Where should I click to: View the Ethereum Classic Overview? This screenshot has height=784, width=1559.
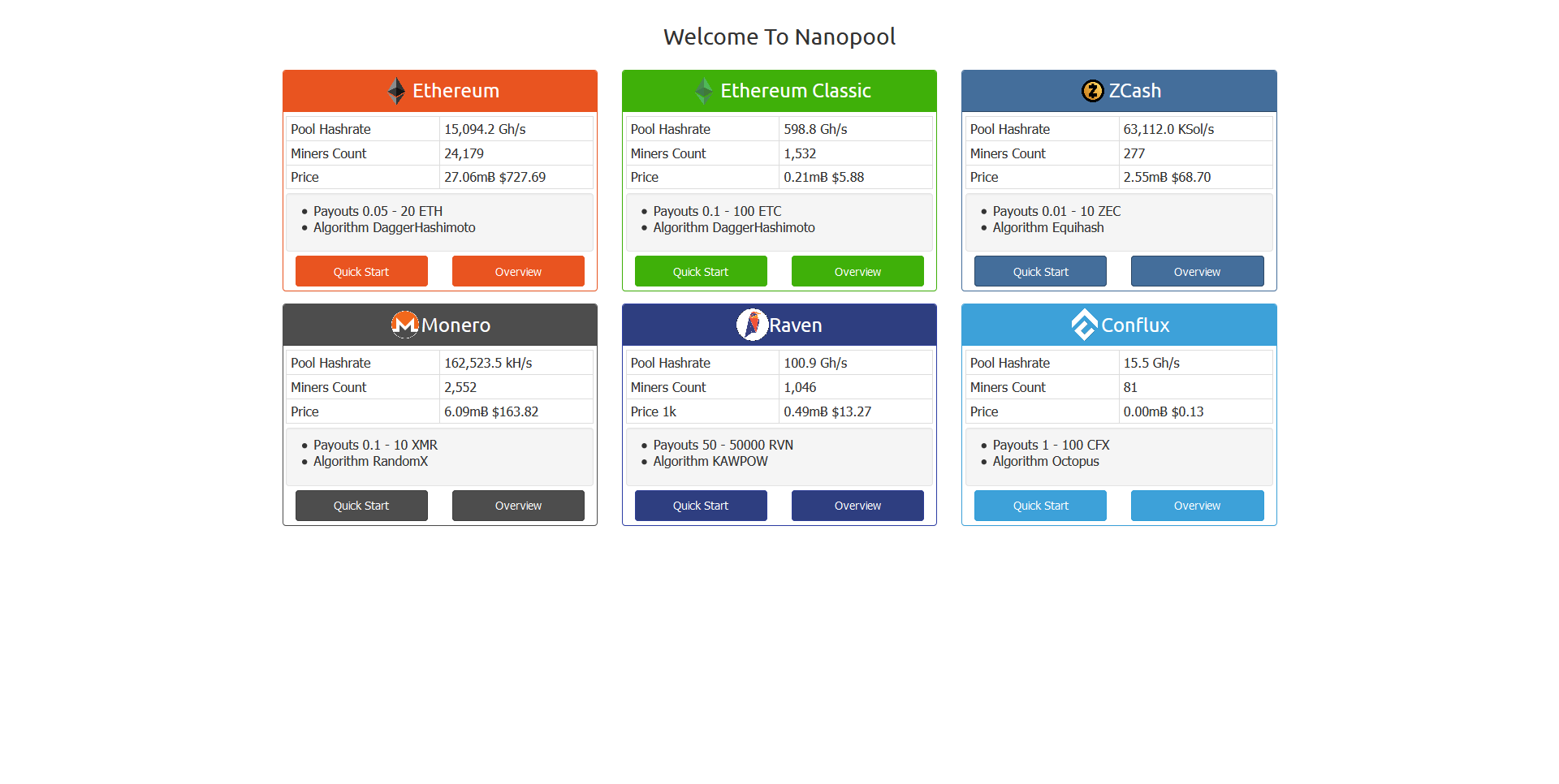click(x=857, y=271)
